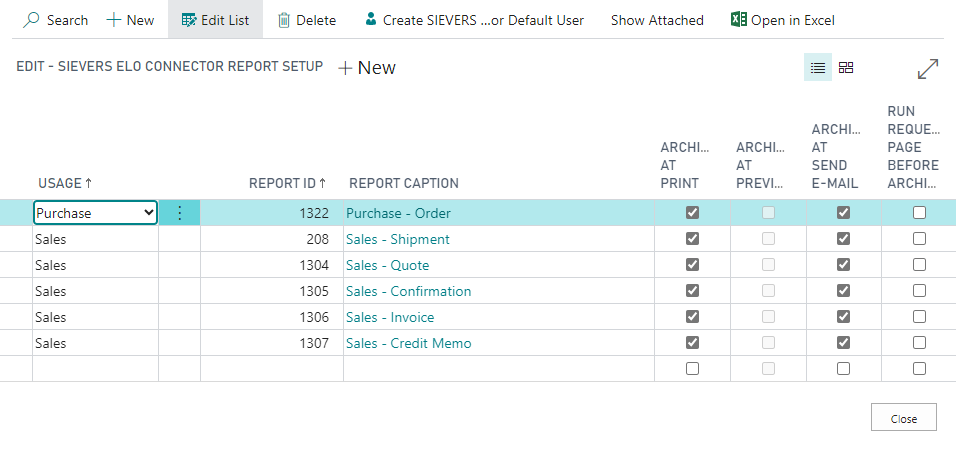Click the Search magnifier icon
The width and height of the screenshot is (956, 449).
(x=32, y=20)
